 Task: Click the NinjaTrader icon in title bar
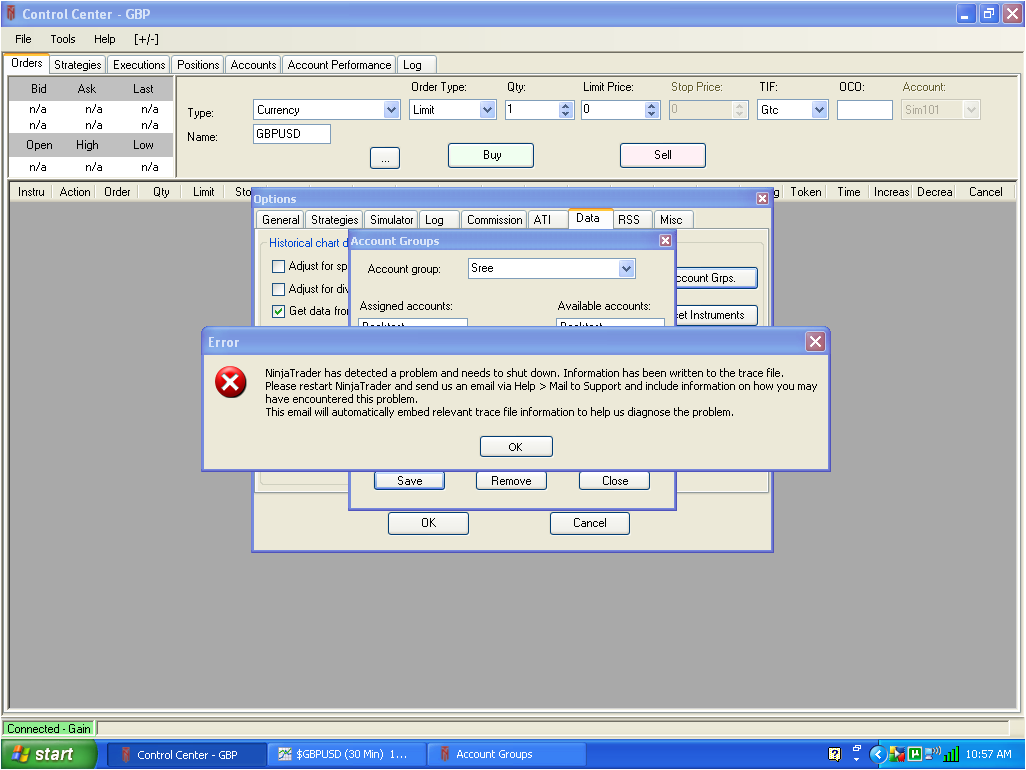coord(11,13)
